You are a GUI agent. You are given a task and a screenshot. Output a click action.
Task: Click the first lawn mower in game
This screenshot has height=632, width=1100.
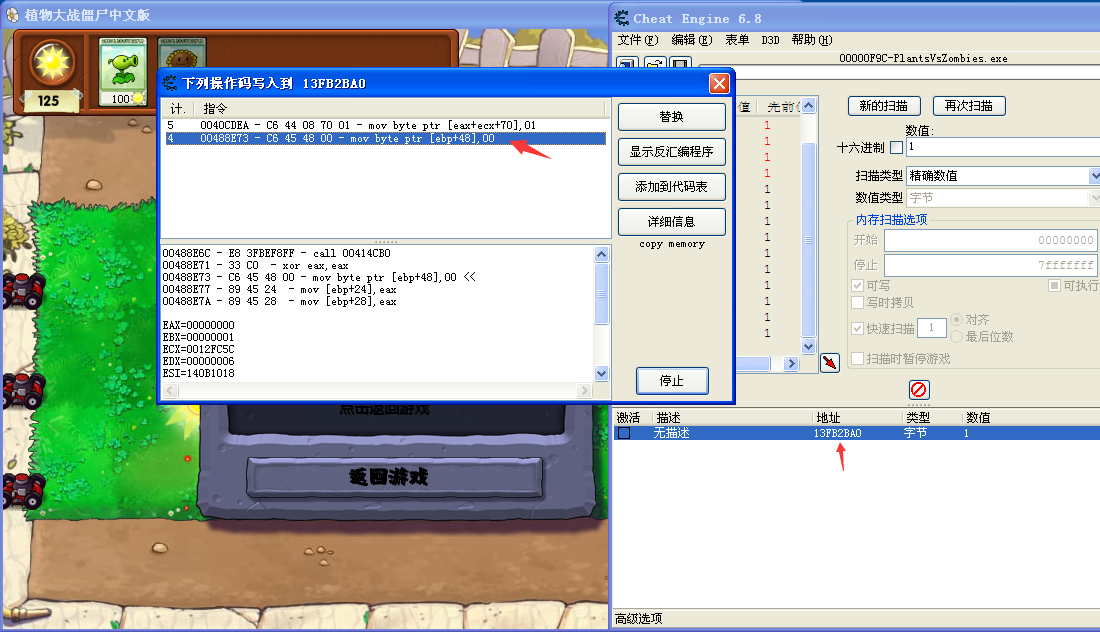pyautogui.click(x=22, y=290)
